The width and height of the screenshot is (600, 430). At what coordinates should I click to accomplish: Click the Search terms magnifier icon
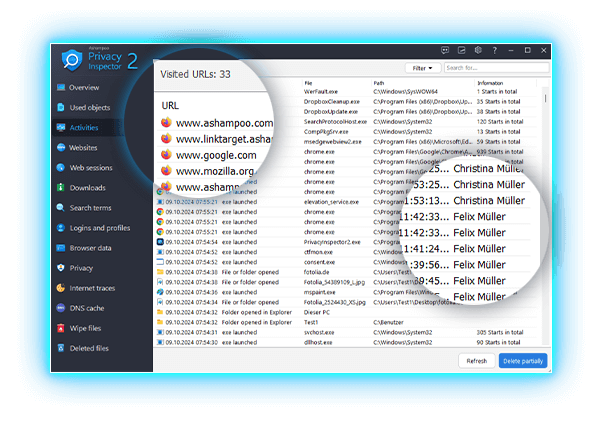[x=60, y=208]
